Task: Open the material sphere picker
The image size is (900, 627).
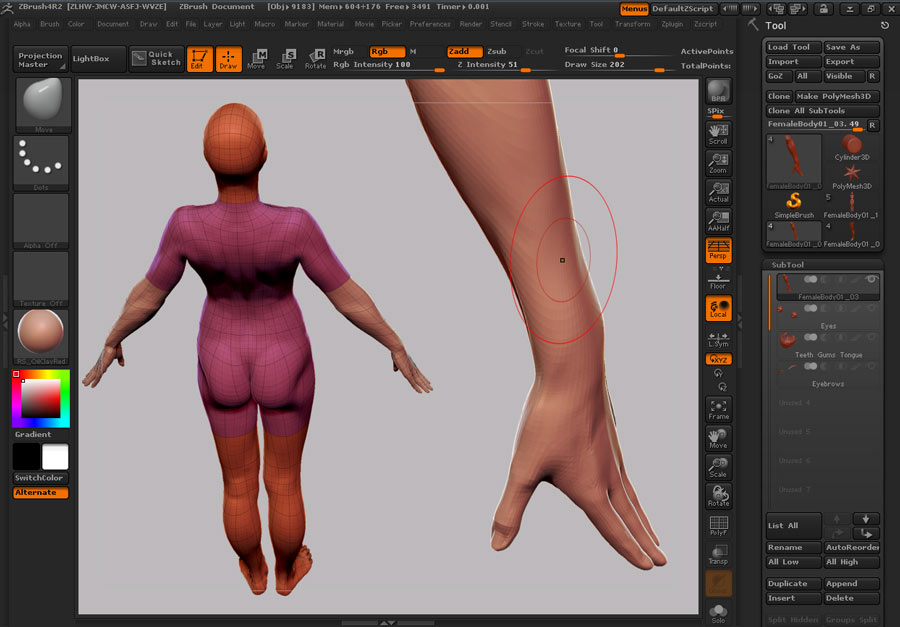Action: (x=41, y=337)
